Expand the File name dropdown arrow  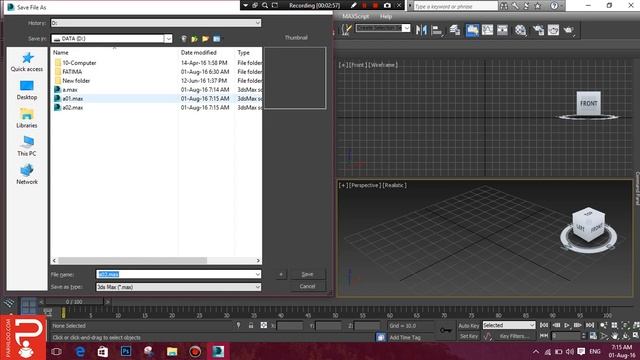tap(258, 274)
